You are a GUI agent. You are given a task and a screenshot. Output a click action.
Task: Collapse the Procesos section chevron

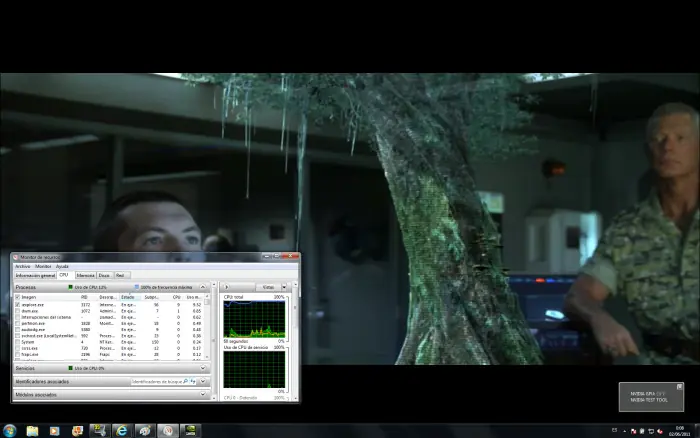[203, 287]
